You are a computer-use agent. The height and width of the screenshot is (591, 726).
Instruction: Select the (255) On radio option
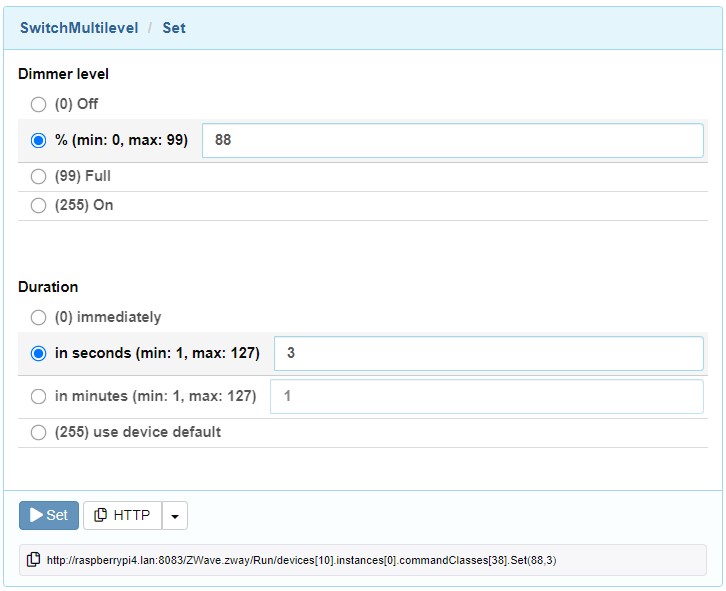pyautogui.click(x=38, y=206)
